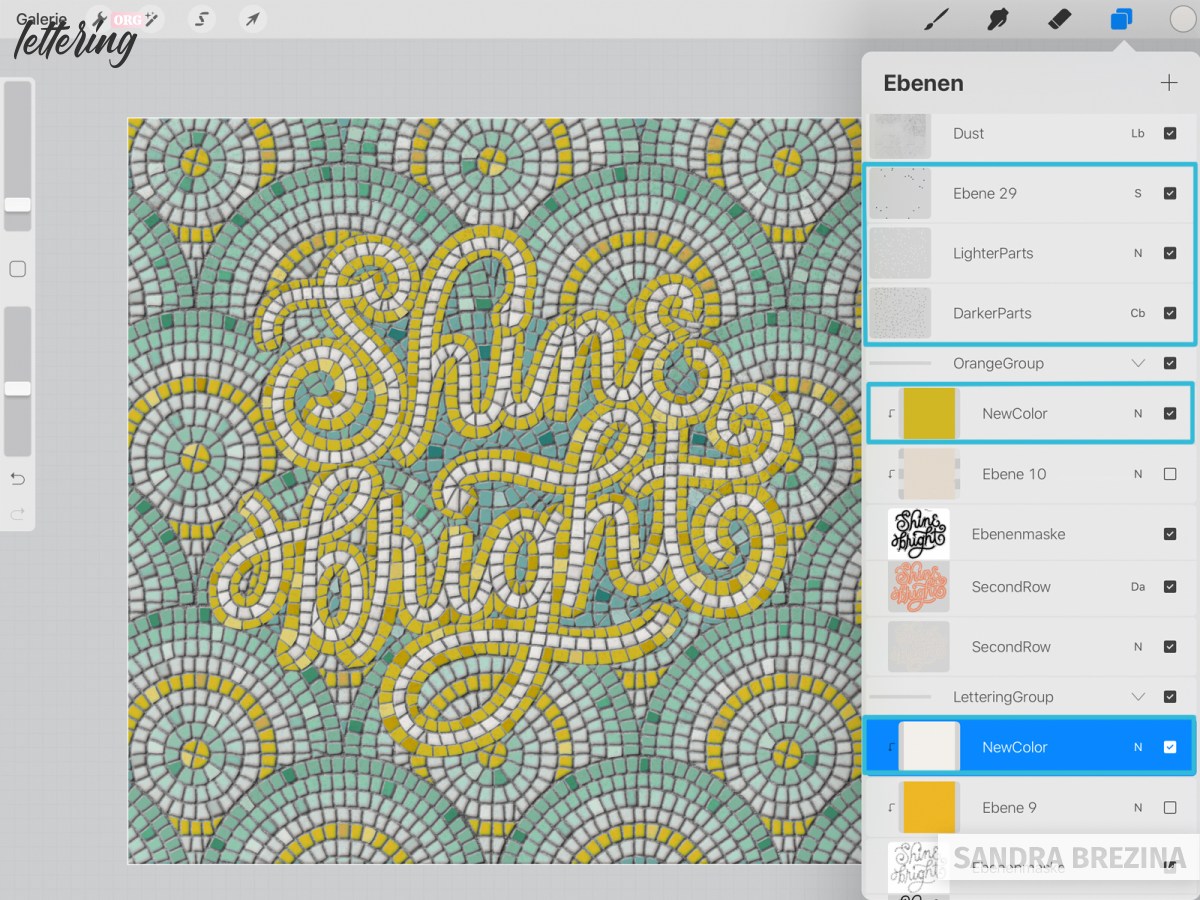
Task: Tap the undo arrow in sidebar
Action: [x=17, y=479]
